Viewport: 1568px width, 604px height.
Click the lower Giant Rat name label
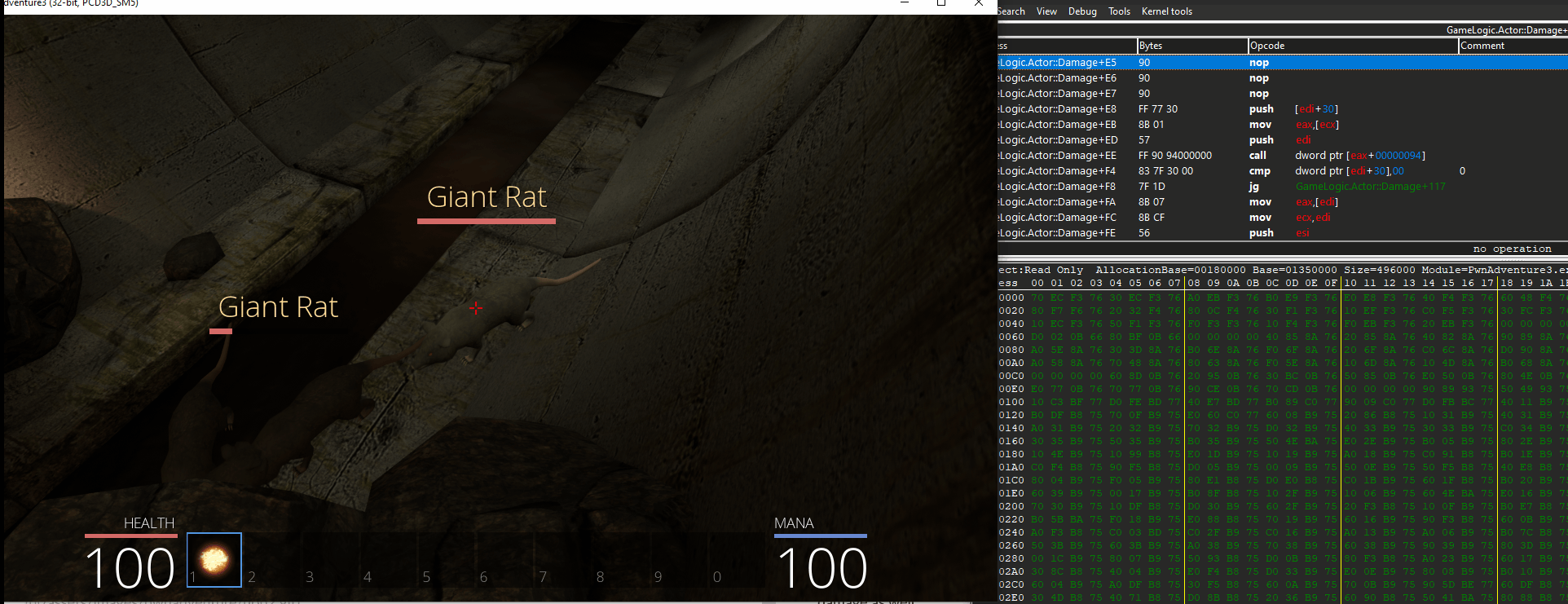[x=278, y=307]
